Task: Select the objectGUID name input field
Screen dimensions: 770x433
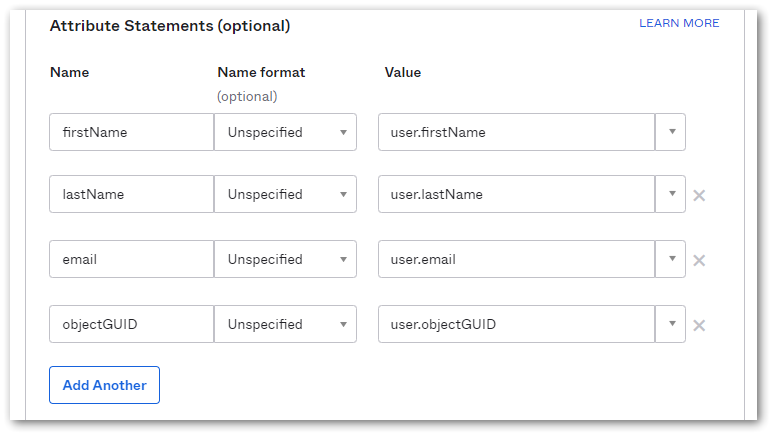Action: tap(131, 324)
